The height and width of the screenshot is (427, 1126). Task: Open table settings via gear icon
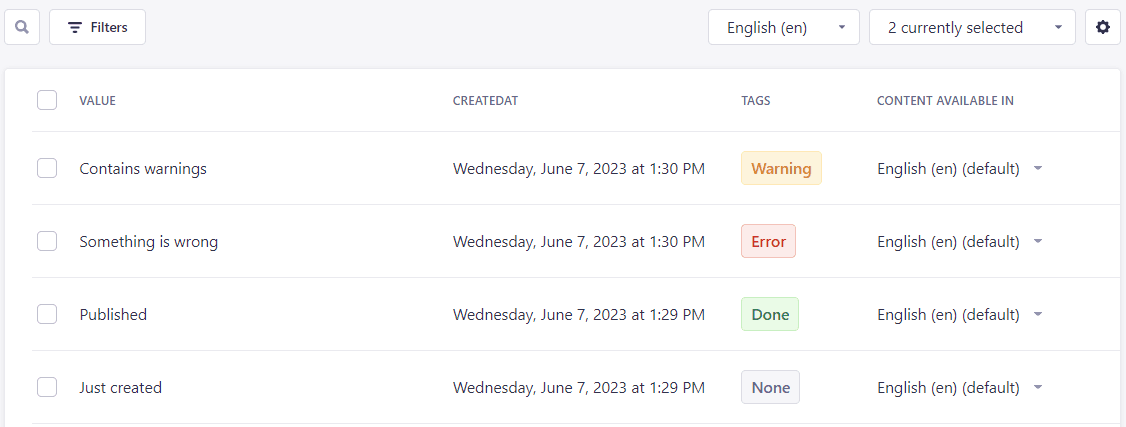coord(1102,27)
